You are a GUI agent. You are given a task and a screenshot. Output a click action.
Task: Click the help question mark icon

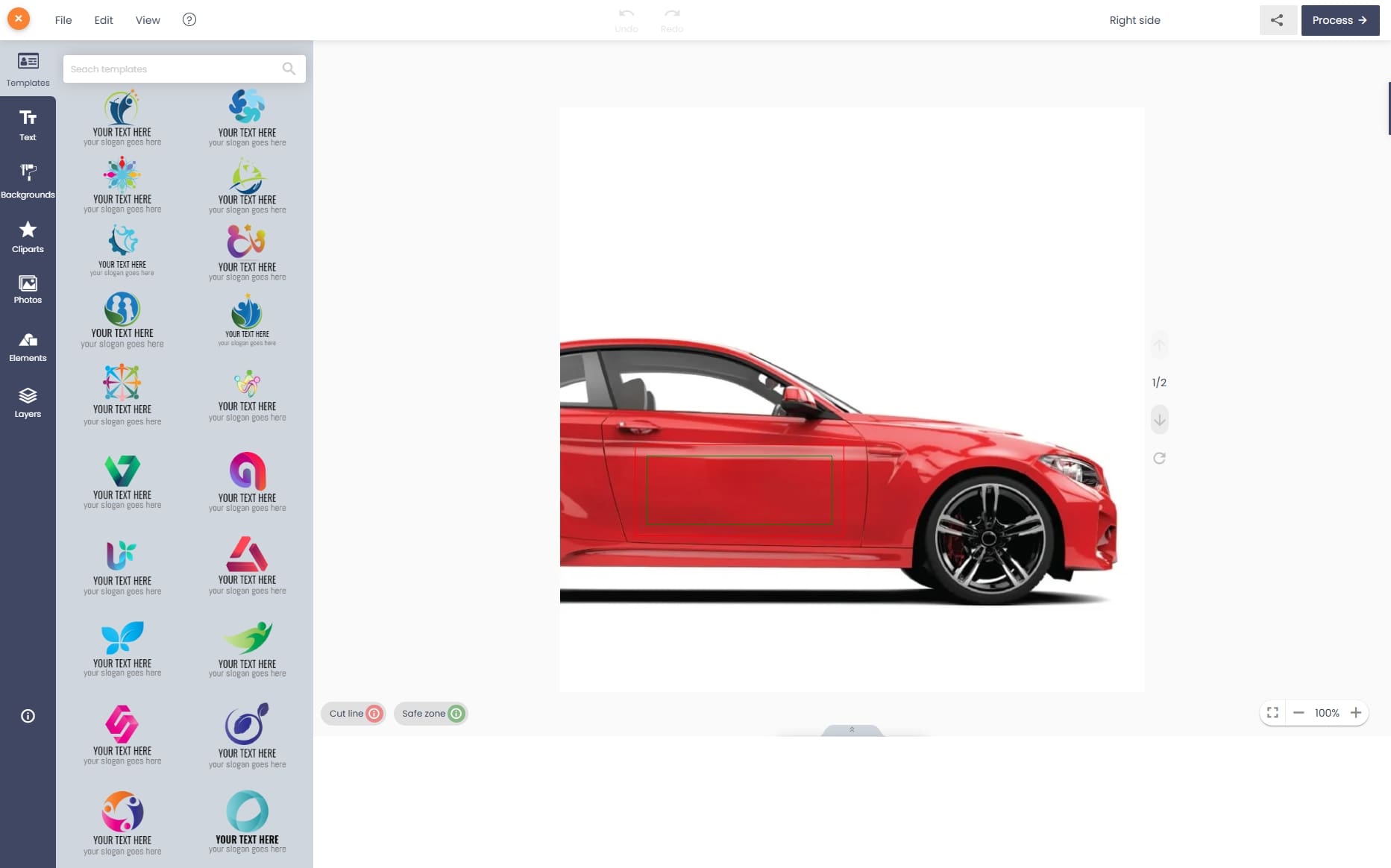(x=189, y=20)
